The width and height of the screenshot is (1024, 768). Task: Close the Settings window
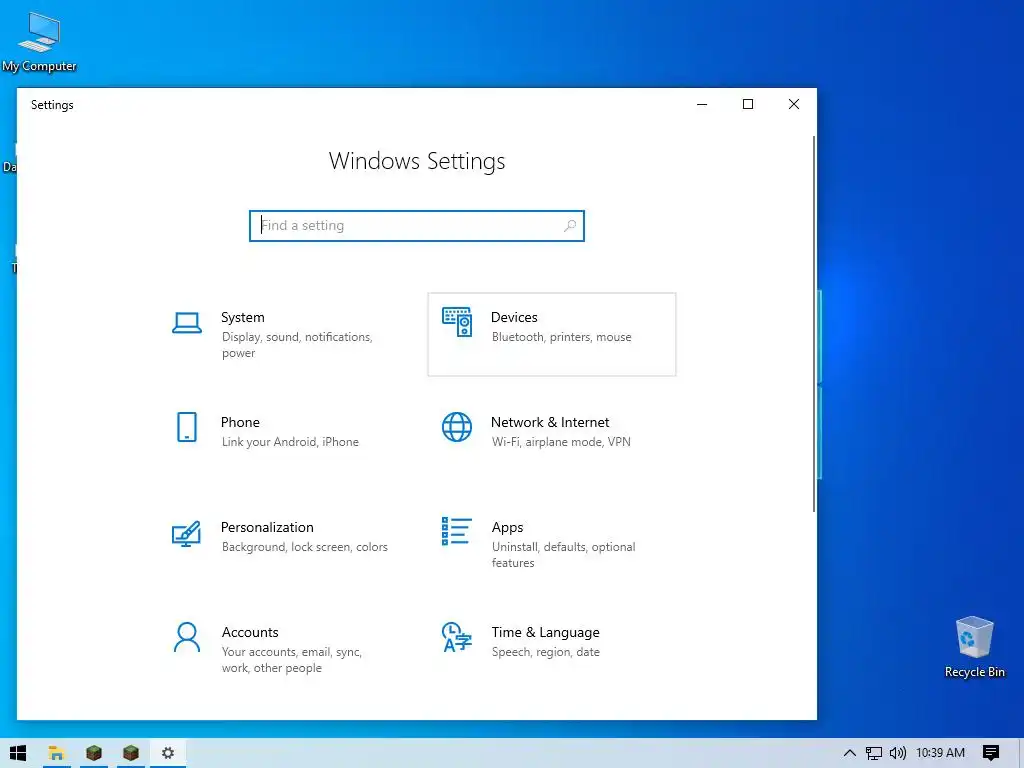pyautogui.click(x=793, y=104)
